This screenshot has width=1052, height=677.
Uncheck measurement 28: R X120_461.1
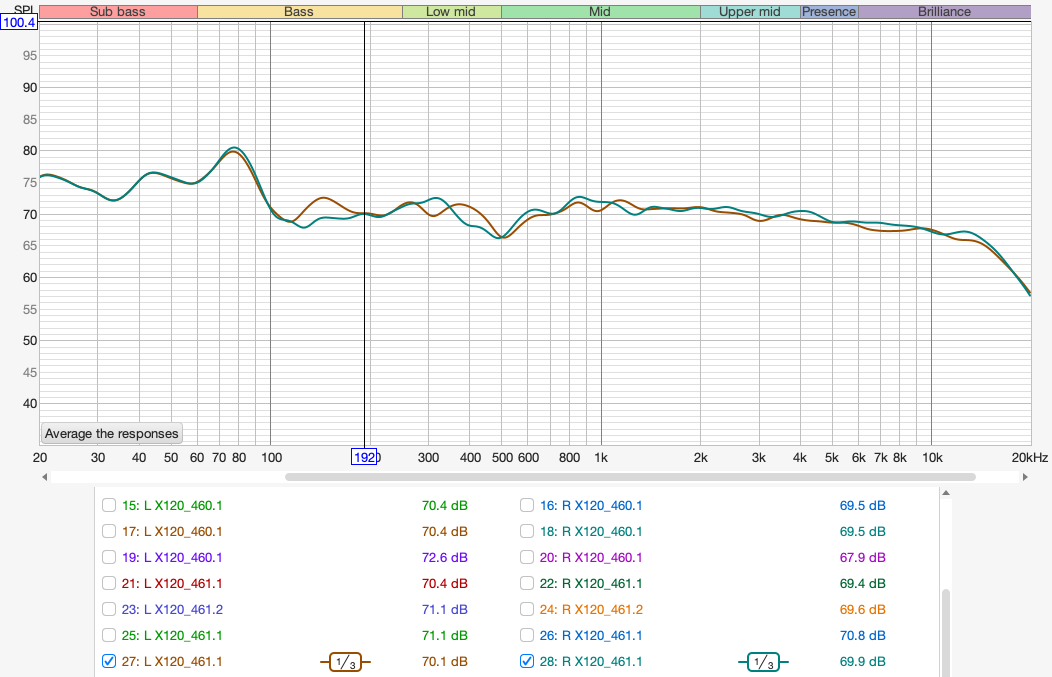tap(527, 661)
